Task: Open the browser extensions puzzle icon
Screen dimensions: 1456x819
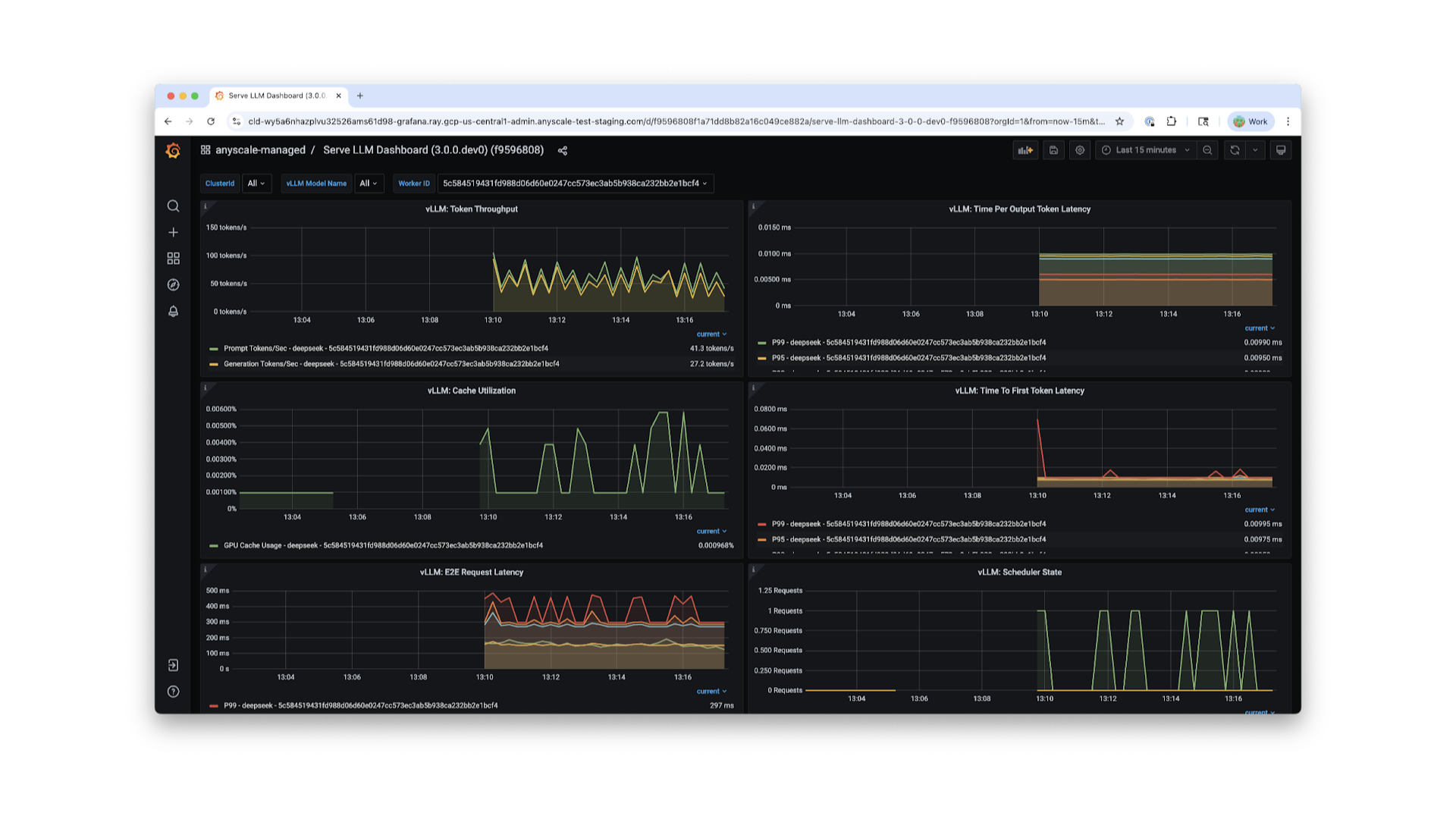Action: tap(1172, 121)
